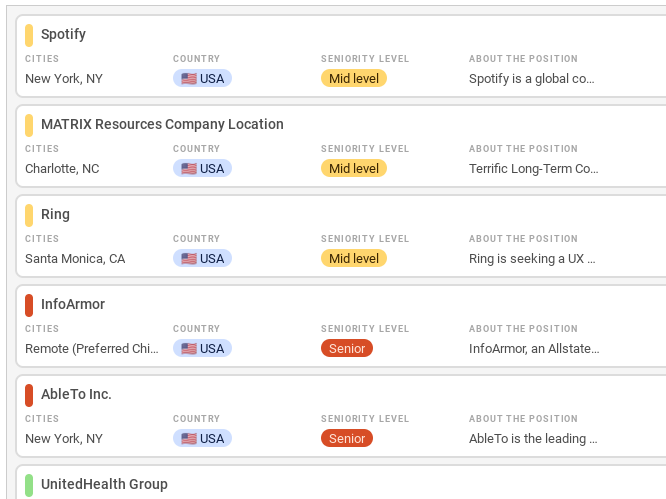Click Santa Monica, CA city text

(75, 259)
